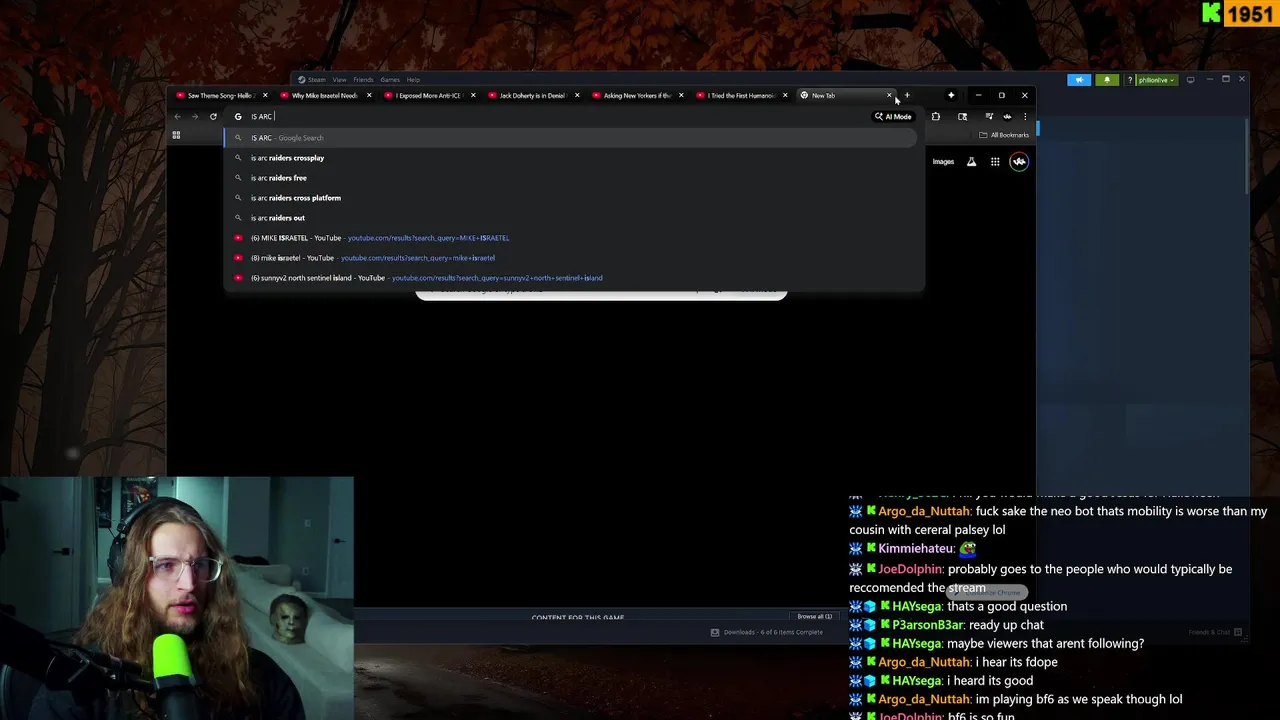Open the Friends menu in Steam

(x=363, y=80)
